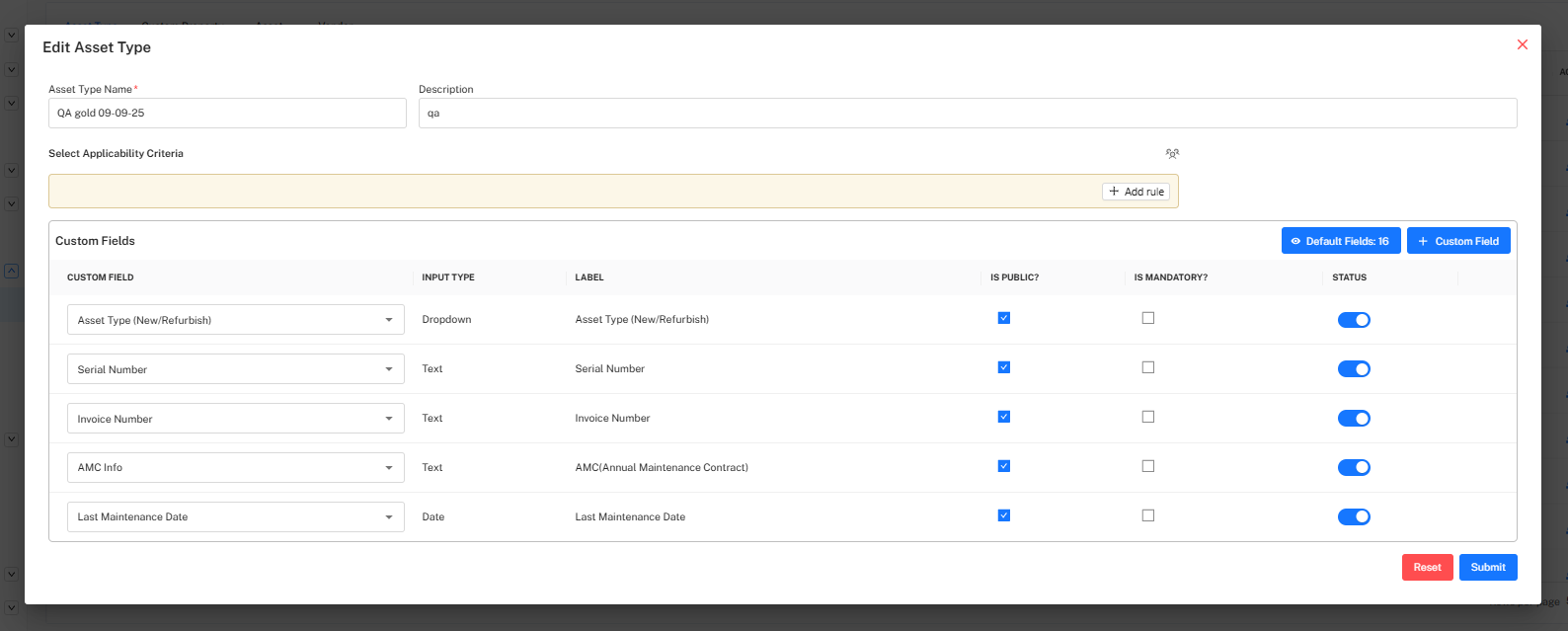Click the AMC(Annual Maintenance Contract) label

(662, 468)
